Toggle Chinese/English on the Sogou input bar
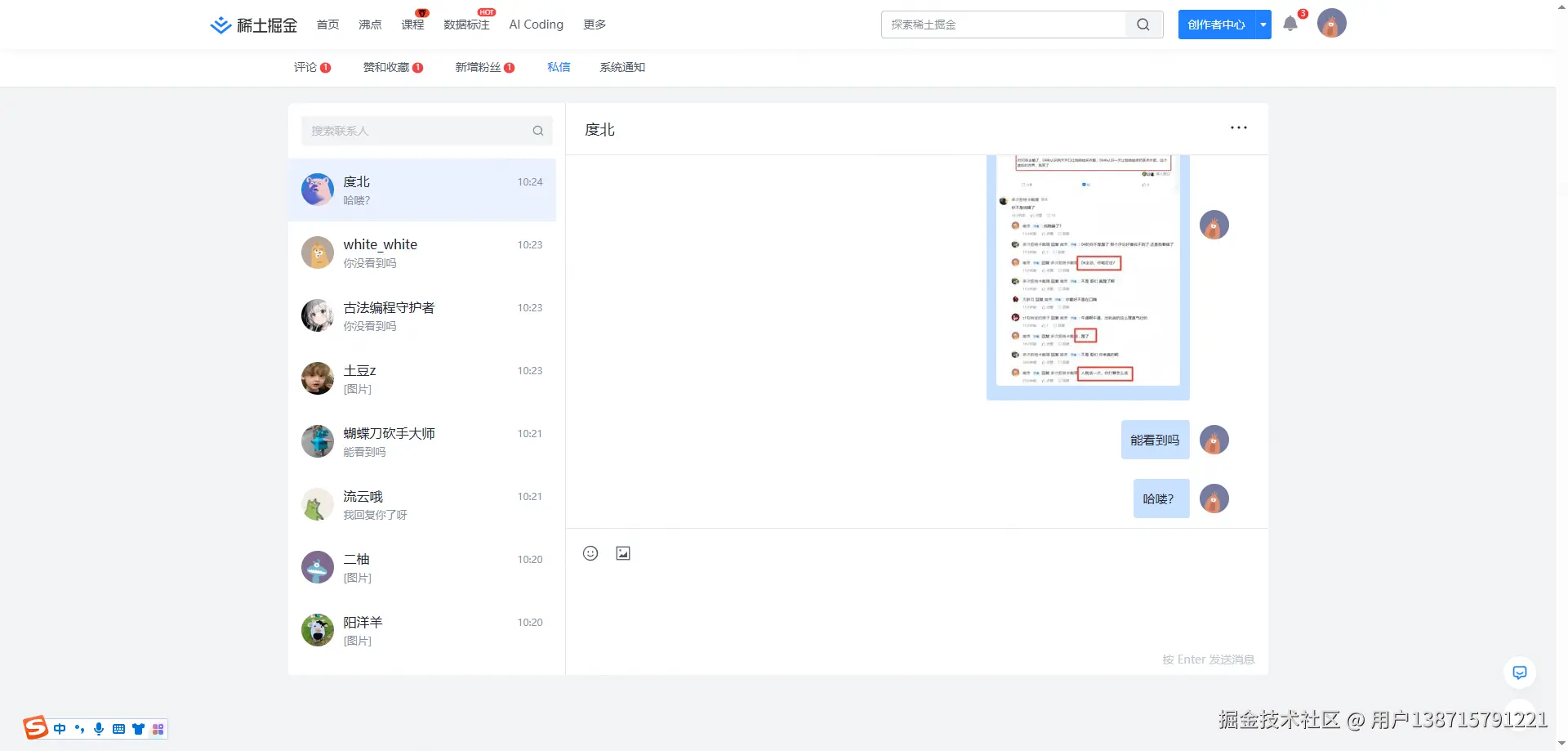The width and height of the screenshot is (1568, 751). [x=59, y=728]
